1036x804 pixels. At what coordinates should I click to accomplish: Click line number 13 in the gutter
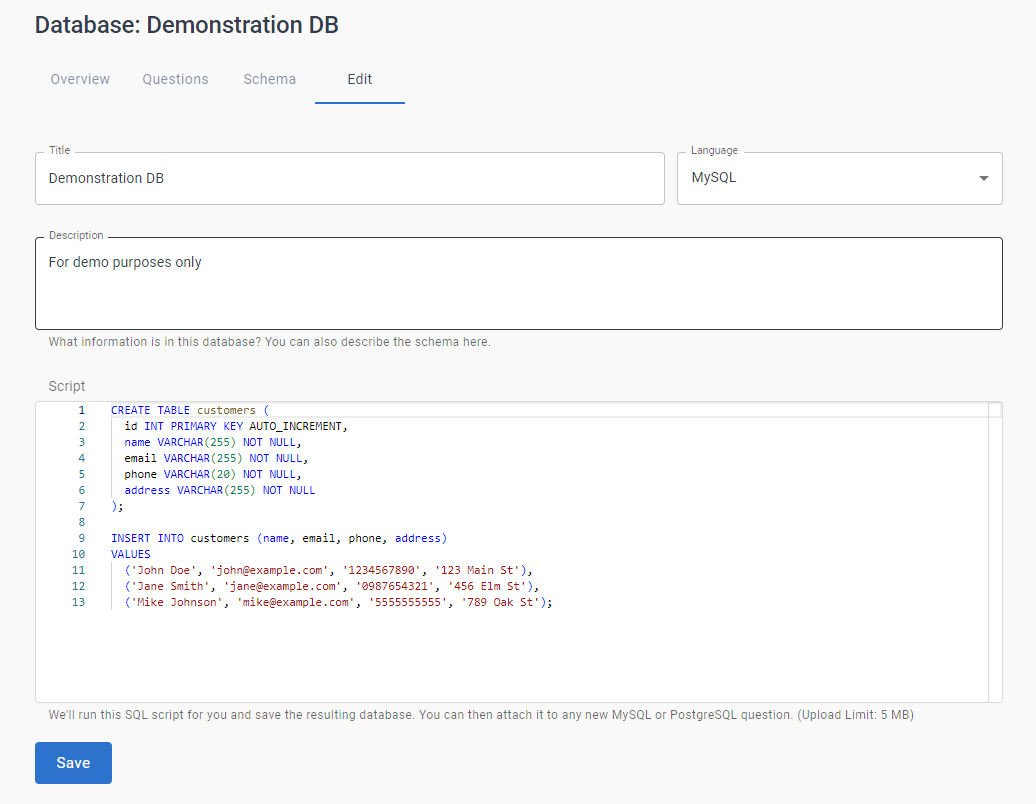click(x=79, y=602)
